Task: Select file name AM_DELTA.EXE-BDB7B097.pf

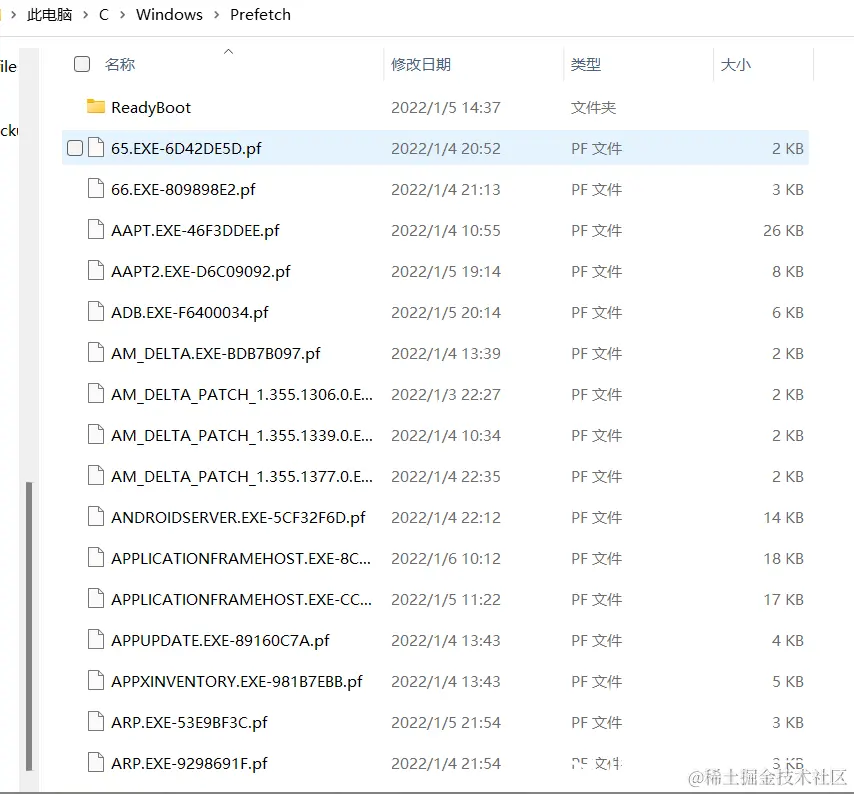Action: tap(216, 353)
